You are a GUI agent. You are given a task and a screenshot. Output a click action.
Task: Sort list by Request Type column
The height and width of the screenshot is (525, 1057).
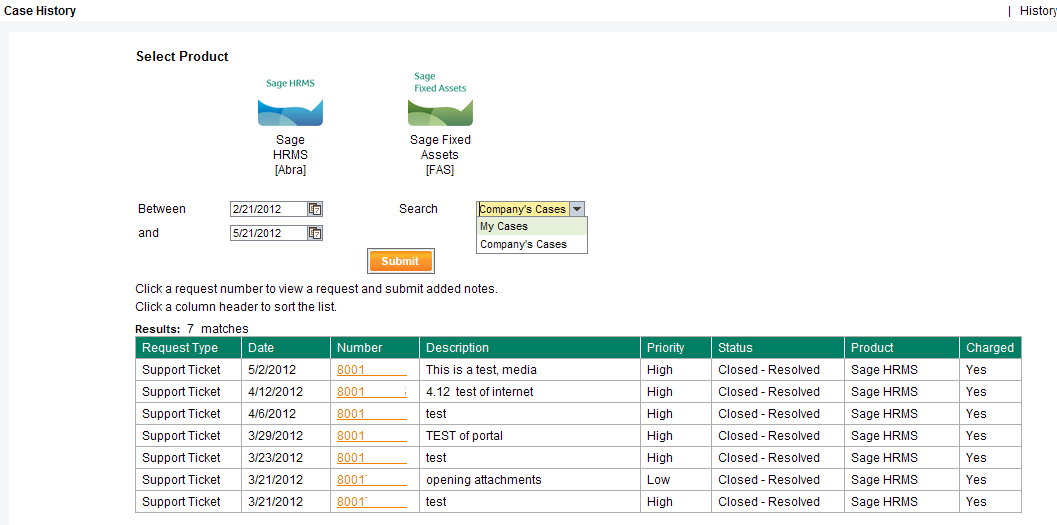coord(180,348)
